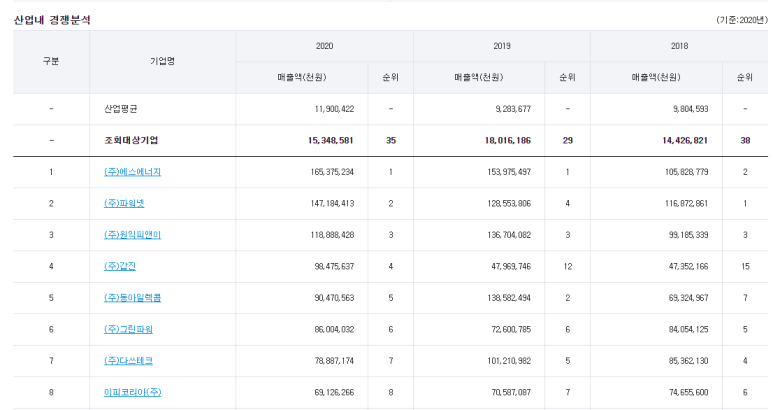The height and width of the screenshot is (410, 773).
Task: Click the sales value 86,004,032
Action: click(334, 330)
